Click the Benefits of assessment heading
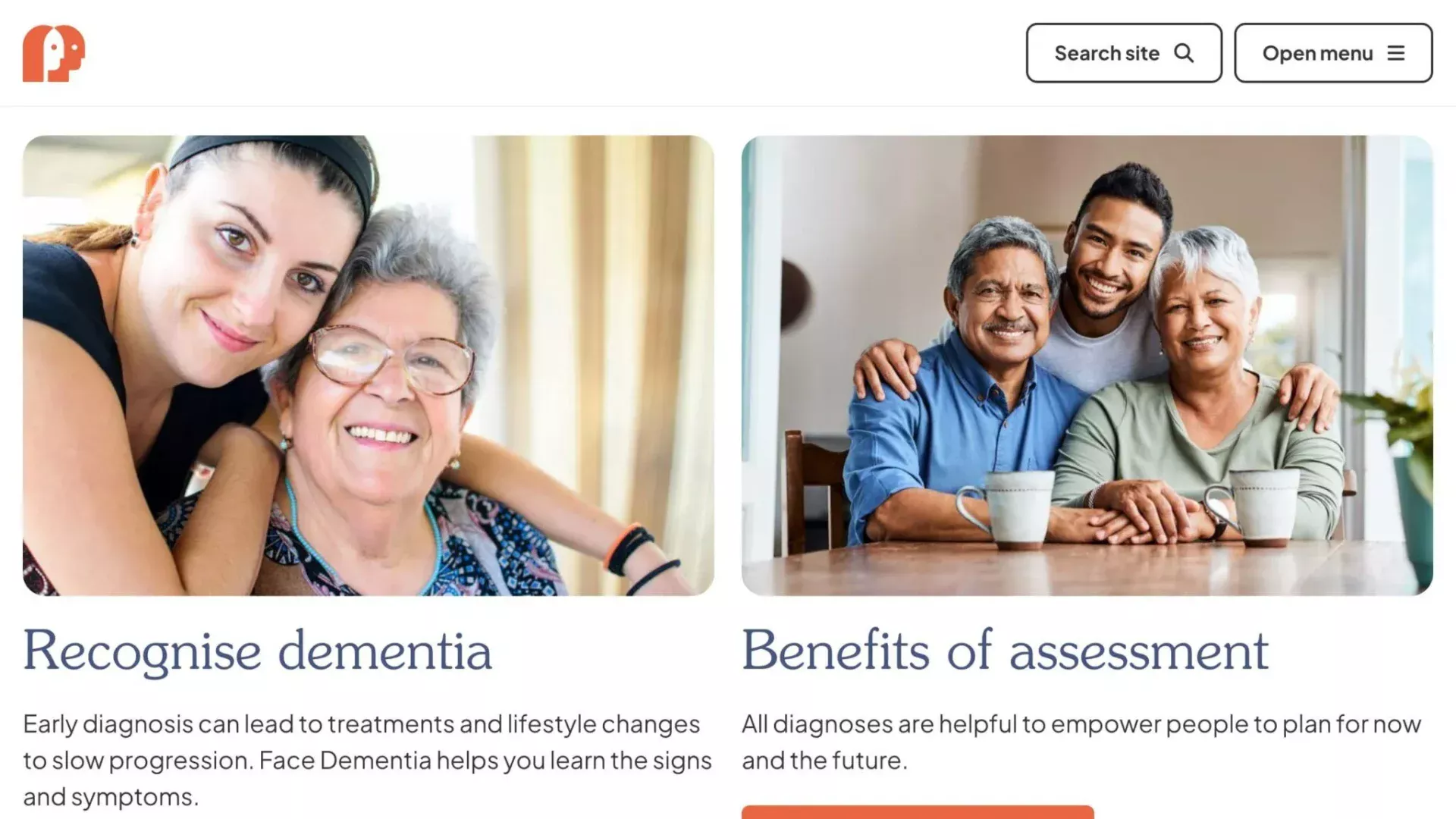Screen dimensions: 1456x819 click(x=1005, y=651)
